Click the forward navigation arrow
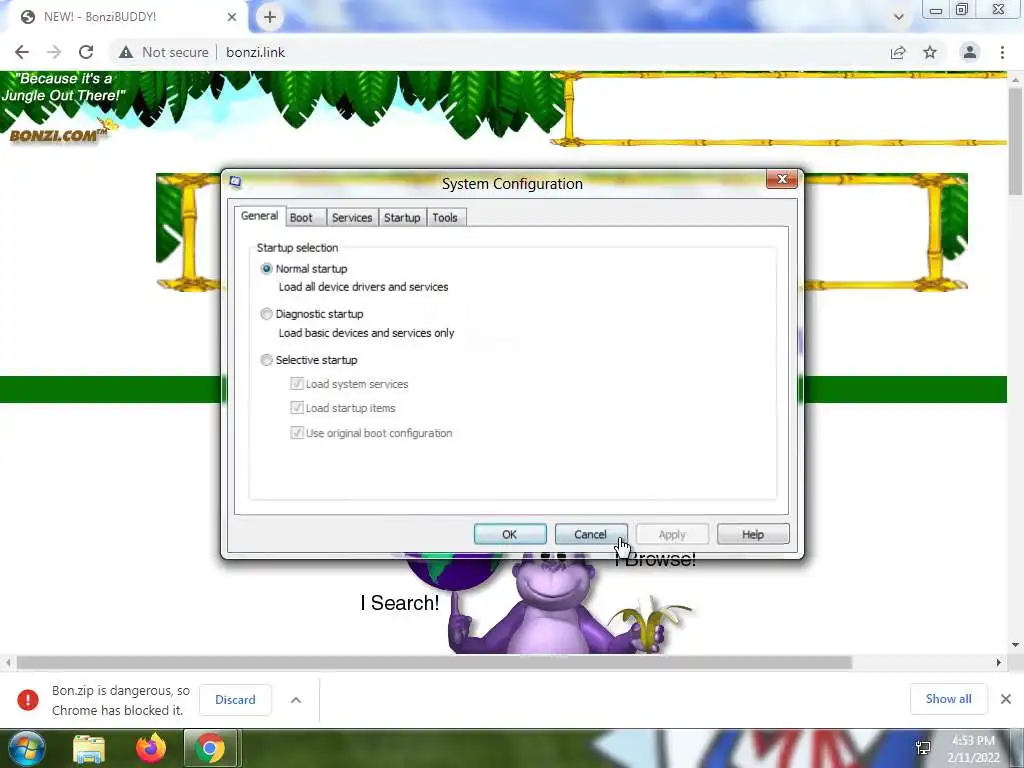Image resolution: width=1024 pixels, height=768 pixels. pos(54,52)
